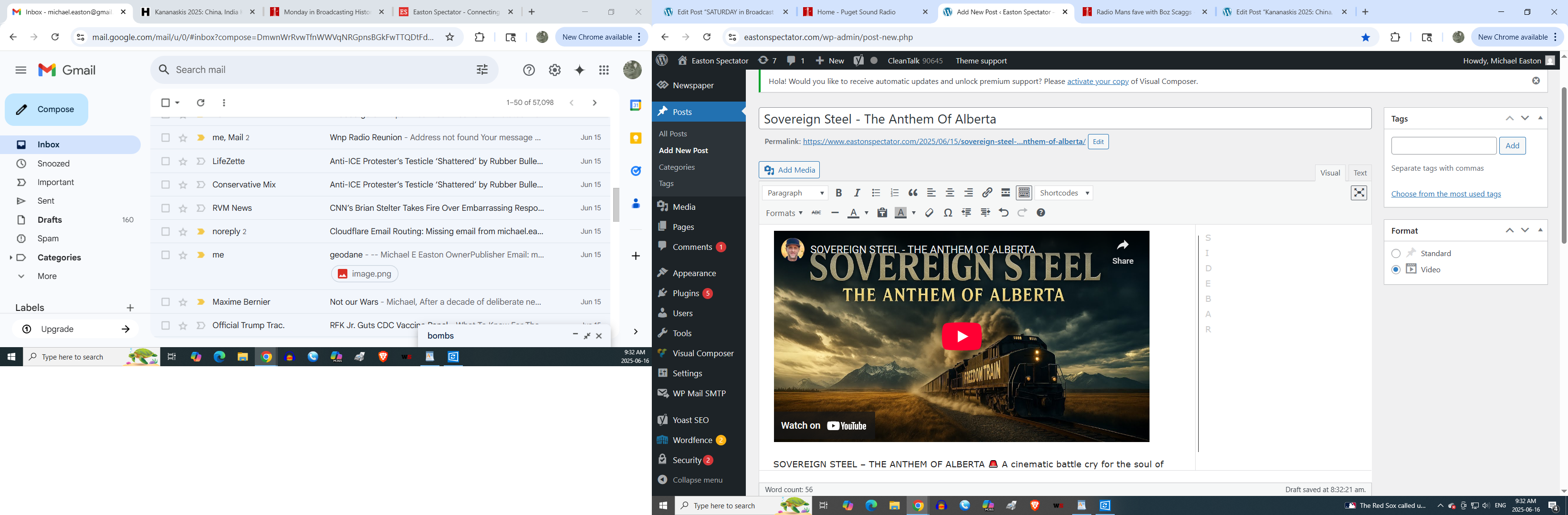Viewport: 1568px width, 515px height.
Task: Expand the Formats dropdown menu
Action: click(x=784, y=213)
